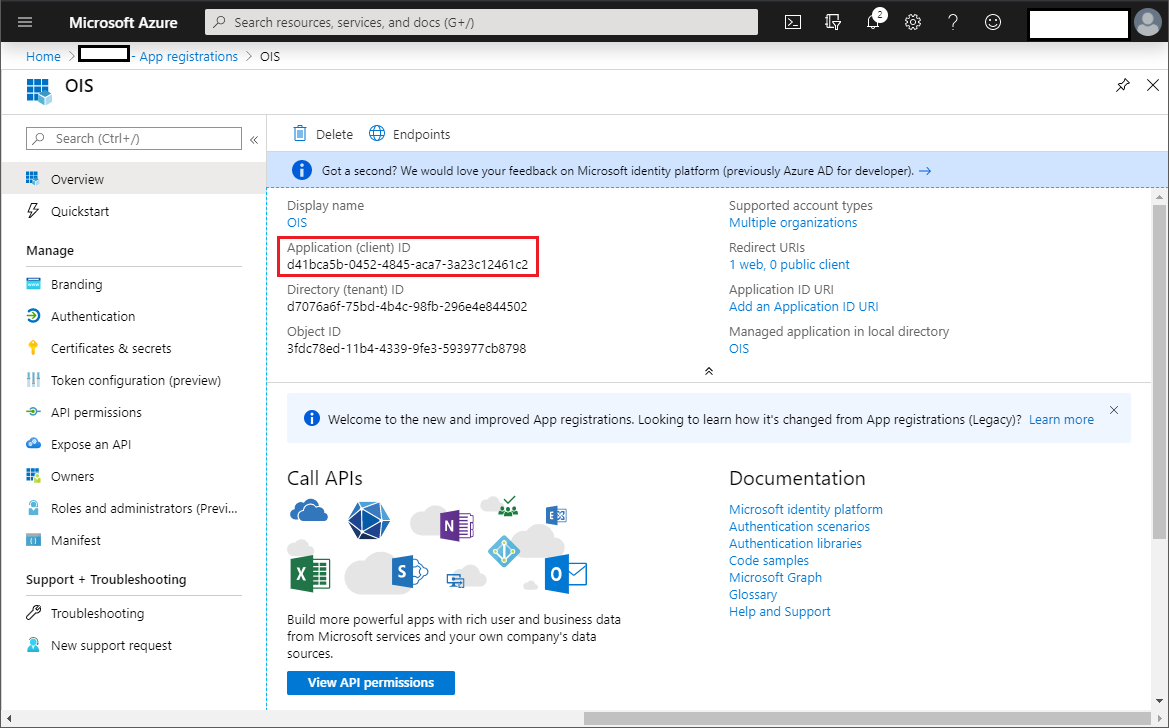
Task: Collapse the left menu with double chevron
Action: click(x=254, y=139)
